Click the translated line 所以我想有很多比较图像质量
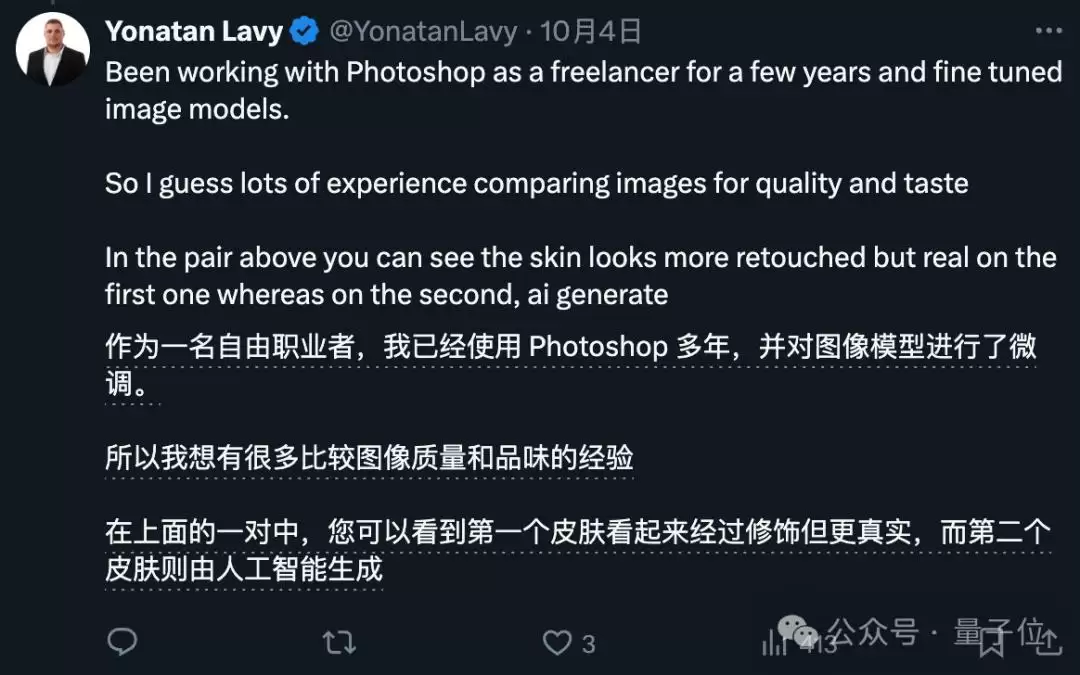The width and height of the screenshot is (1080, 675). click(x=369, y=457)
